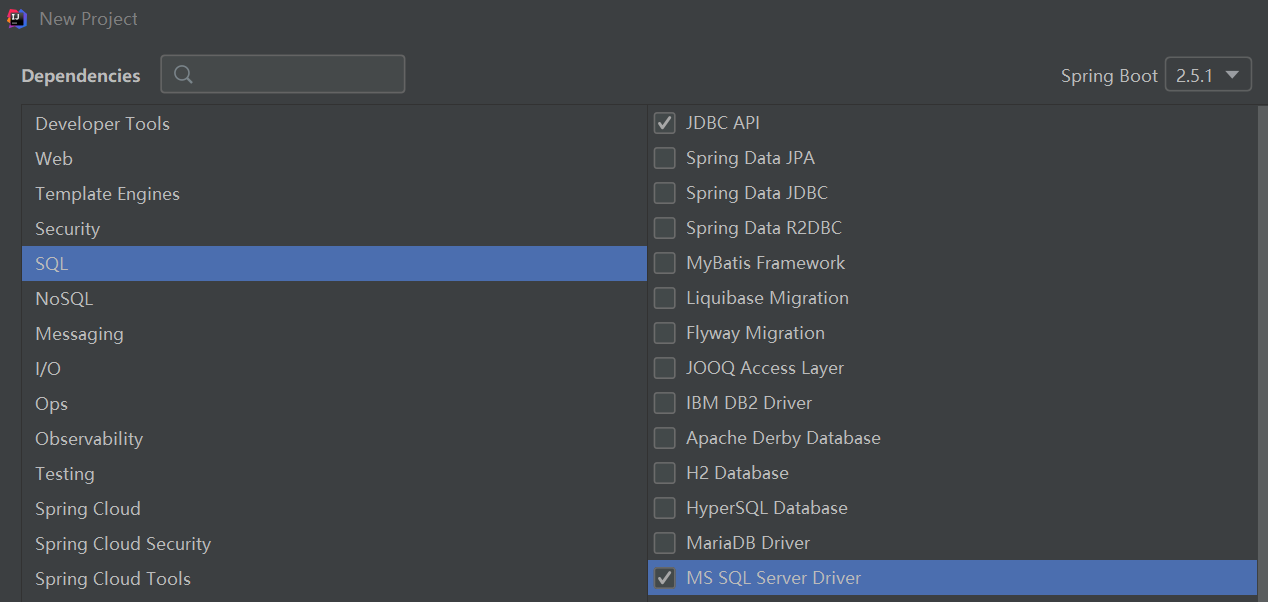Uncheck the JDBC API checkbox
This screenshot has width=1268, height=602.
point(664,123)
